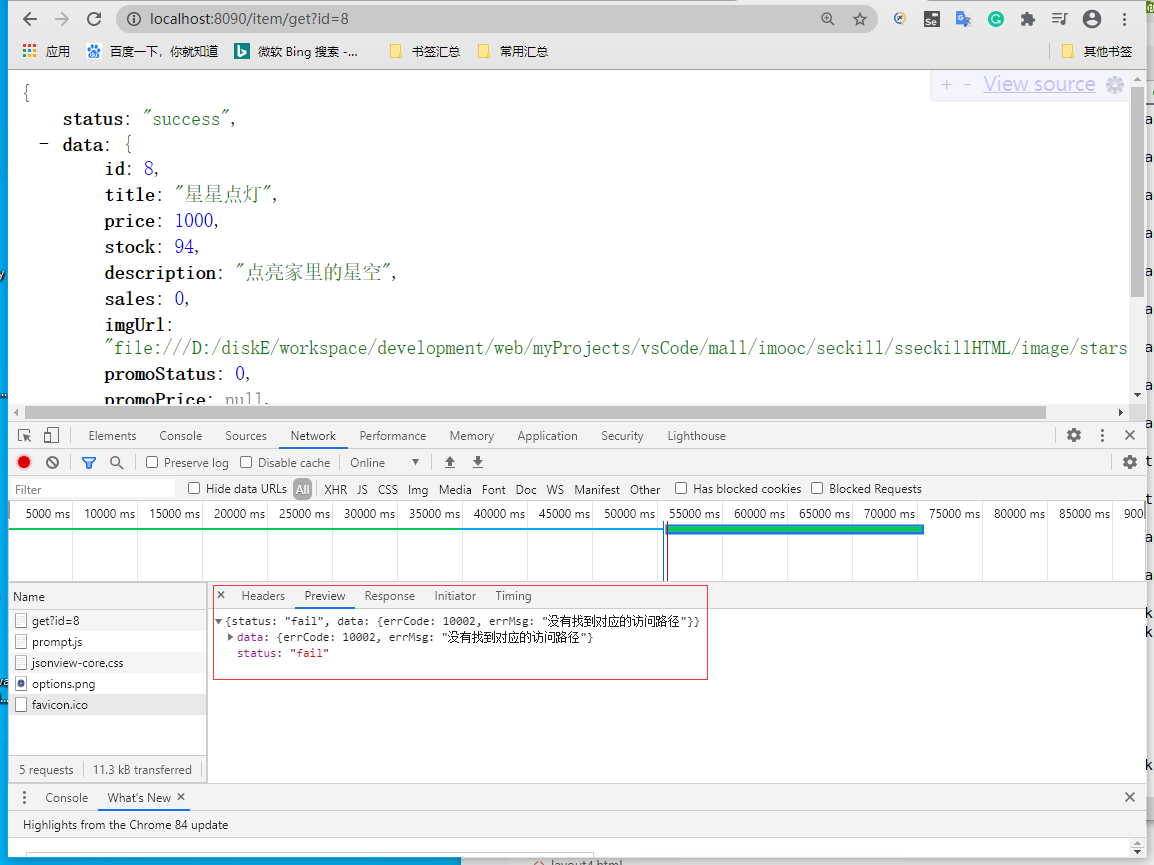Open the 百度一下，你就知道 bookmark
Viewport: 1154px width, 865px height.
(153, 51)
